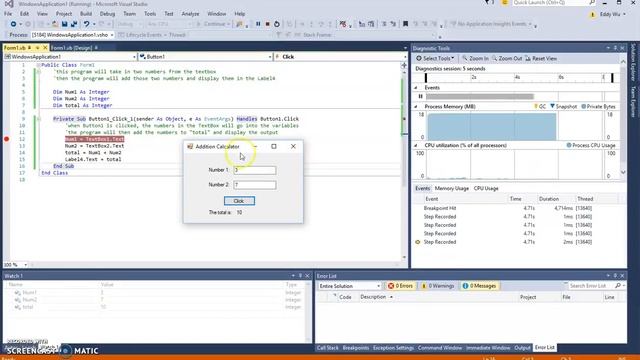The height and width of the screenshot is (360, 640).
Task: Click the notifications flag icon in title bar
Action: (487, 3)
